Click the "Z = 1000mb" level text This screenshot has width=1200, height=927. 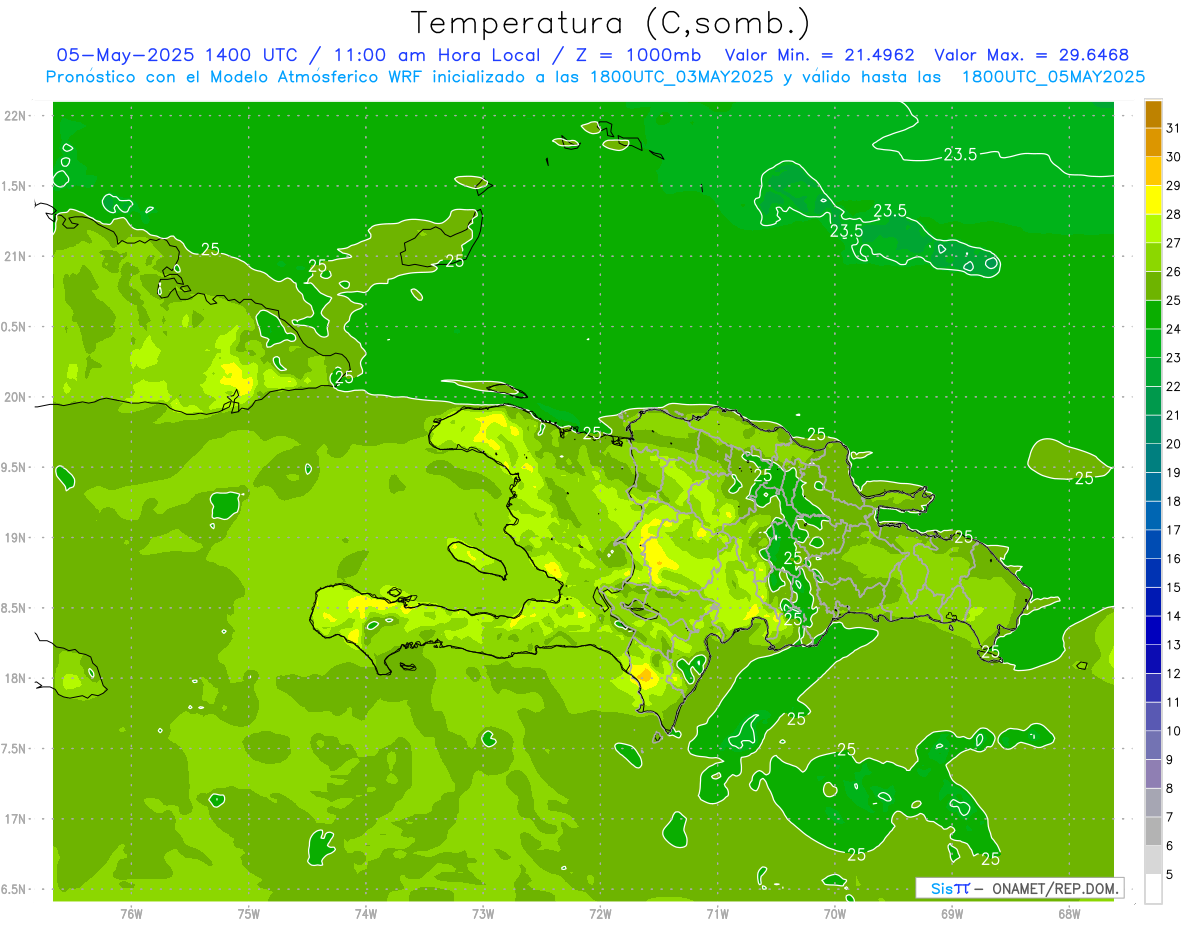pyautogui.click(x=638, y=55)
